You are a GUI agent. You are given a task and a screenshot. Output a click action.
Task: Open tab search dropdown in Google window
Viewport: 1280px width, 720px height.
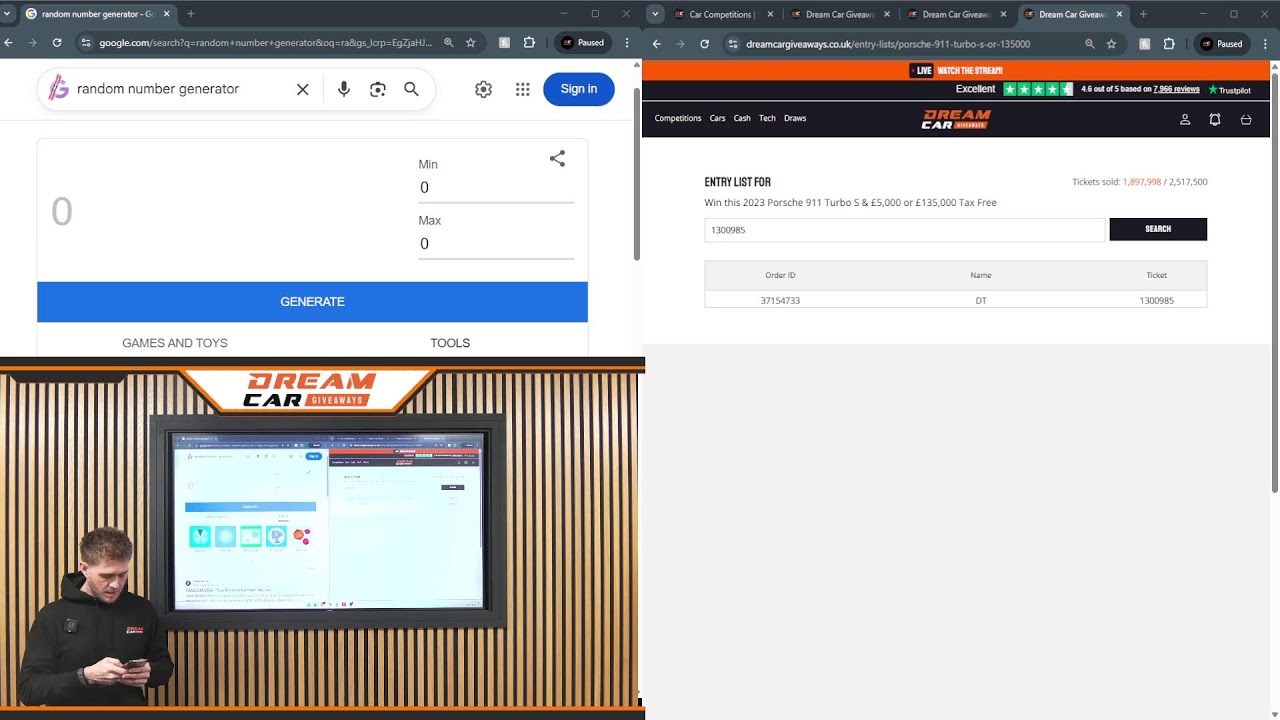(8, 14)
